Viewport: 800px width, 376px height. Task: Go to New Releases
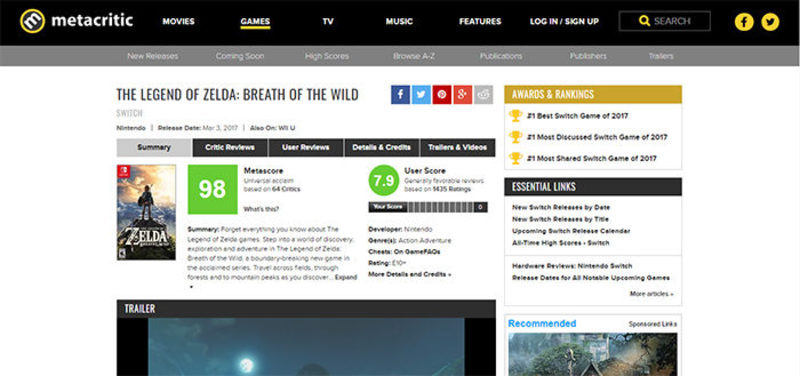coord(153,56)
